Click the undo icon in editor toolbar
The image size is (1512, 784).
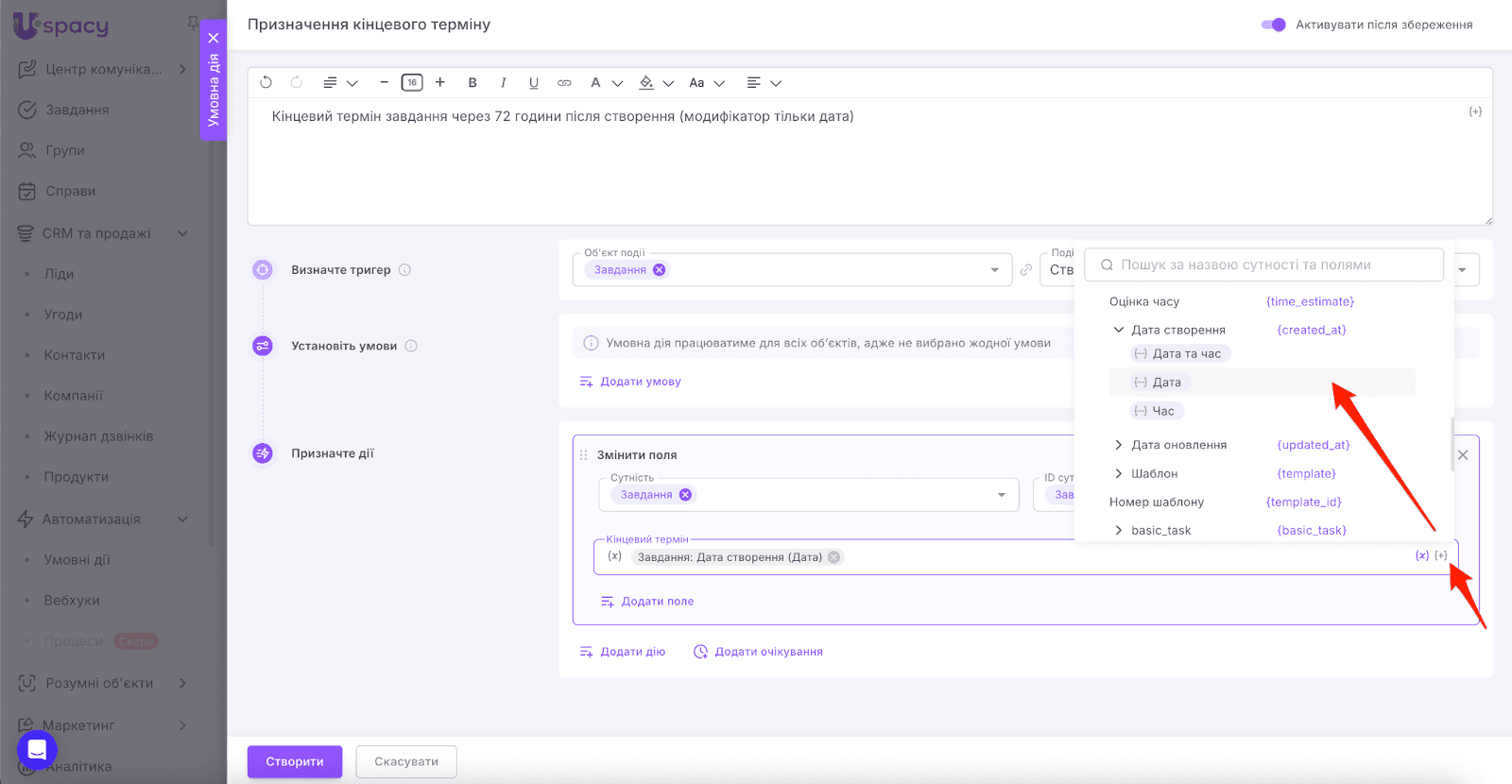coord(266,83)
